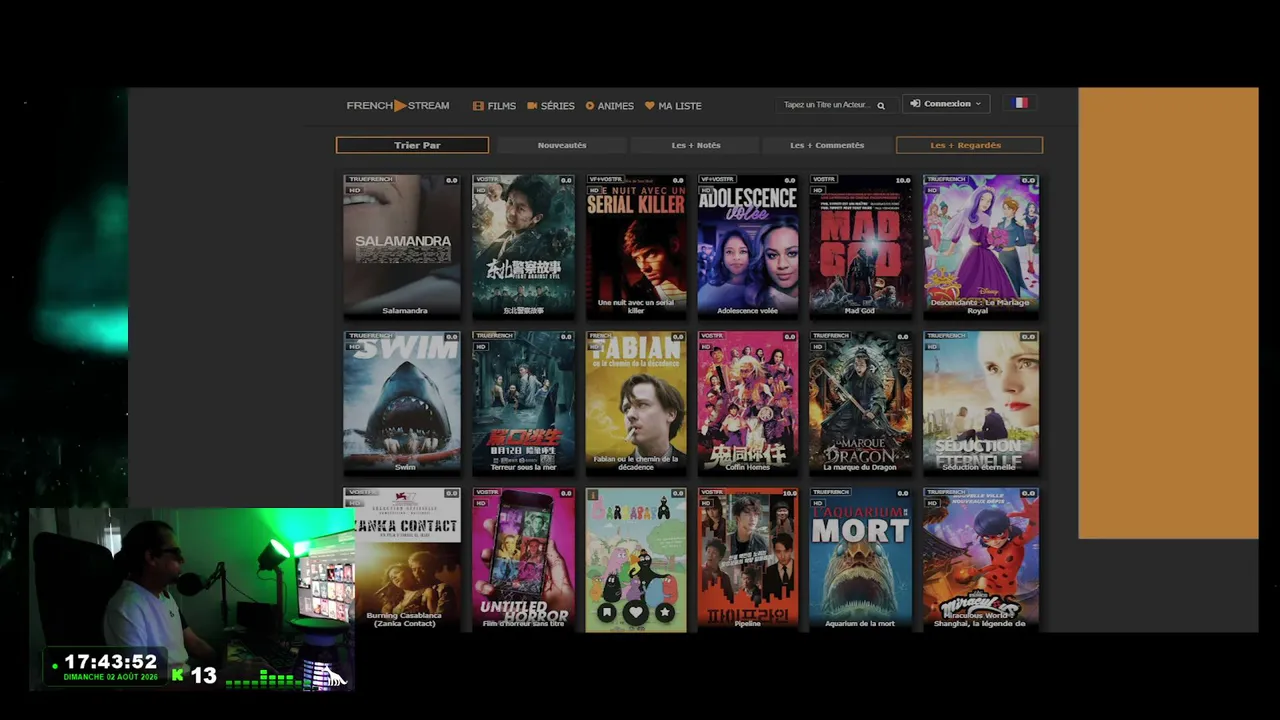Click the Coffin Homes title caption
The width and height of the screenshot is (1280, 720).
748,467
